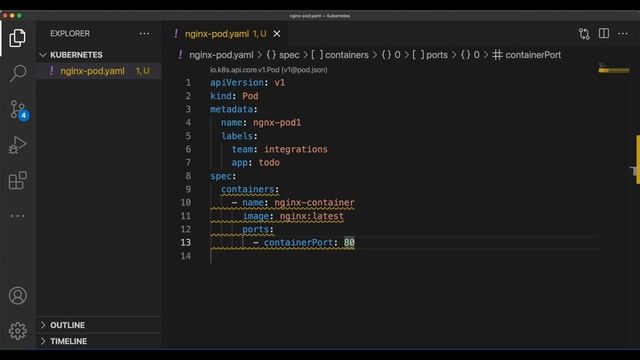Click the value 'ngnx-pod1' on line 4
This screenshot has height=360, width=640.
click(277, 122)
